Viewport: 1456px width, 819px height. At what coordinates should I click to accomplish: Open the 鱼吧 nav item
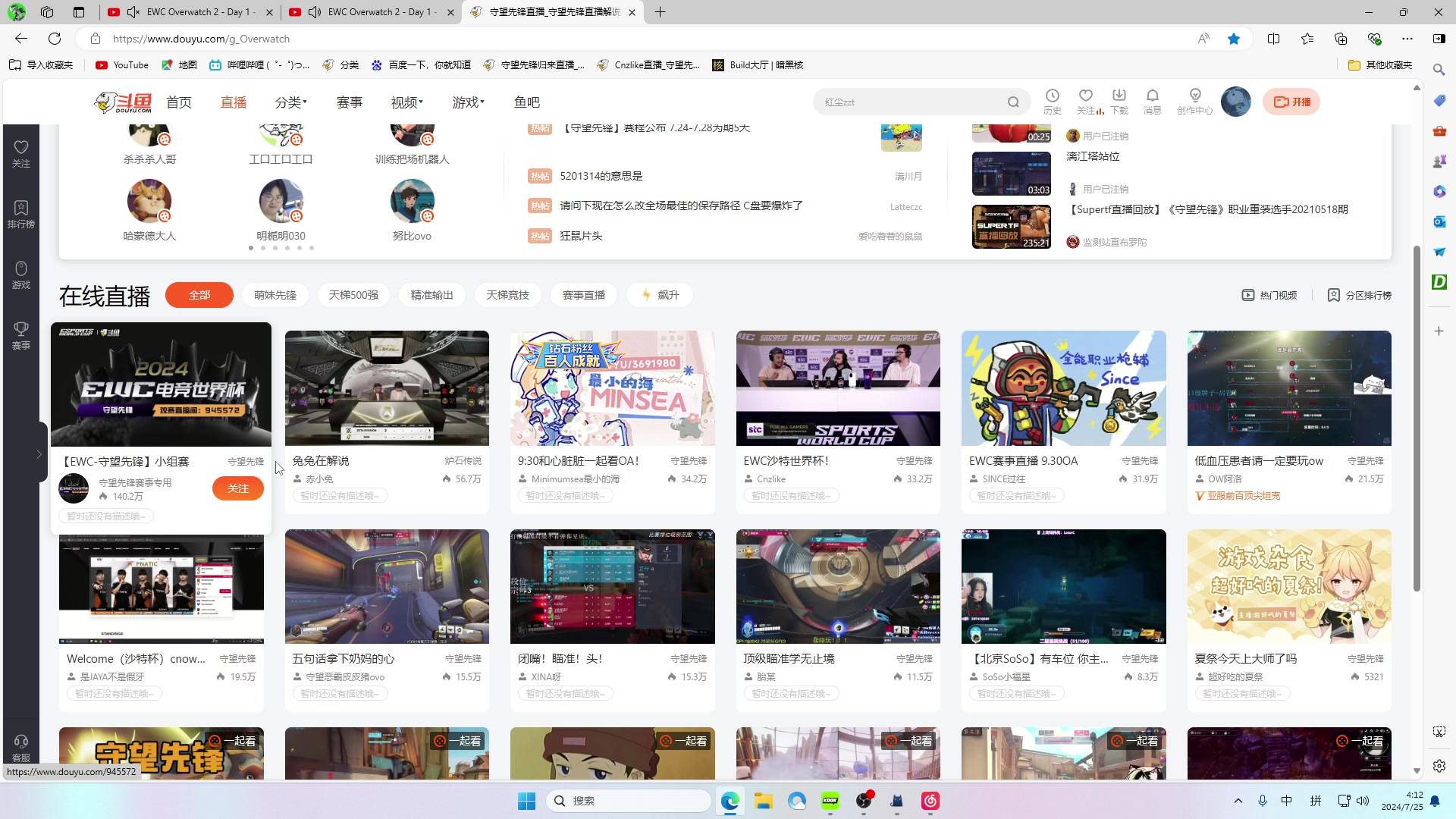527,102
